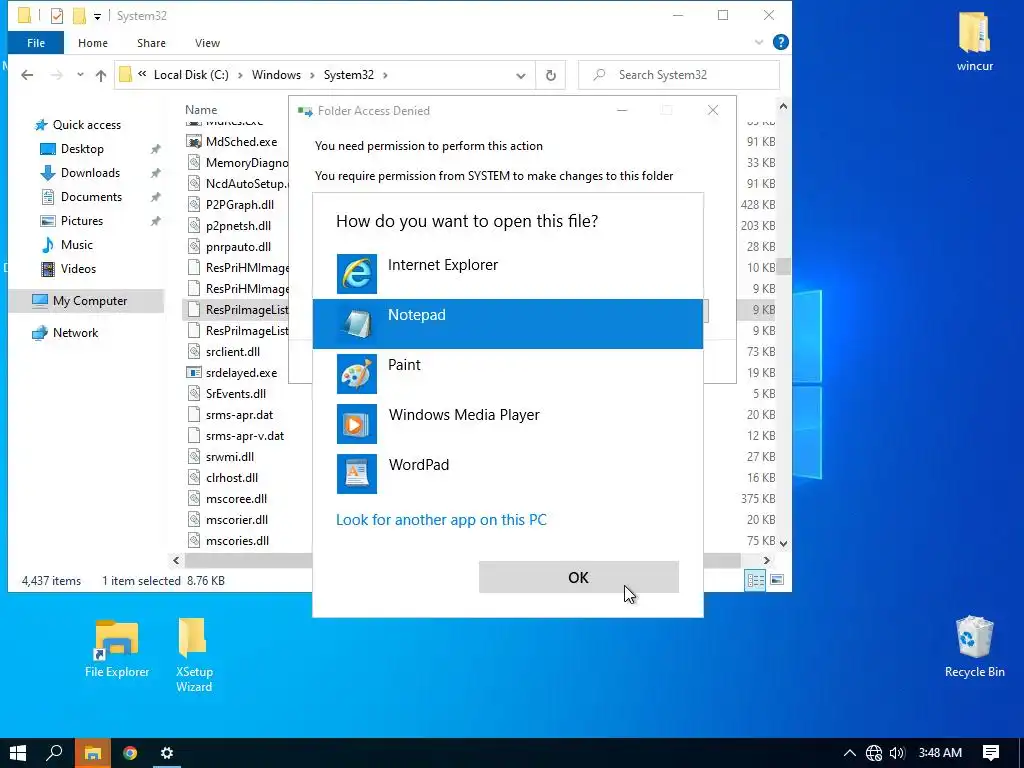Click the Help question mark icon
1024x768 pixels.
(780, 42)
